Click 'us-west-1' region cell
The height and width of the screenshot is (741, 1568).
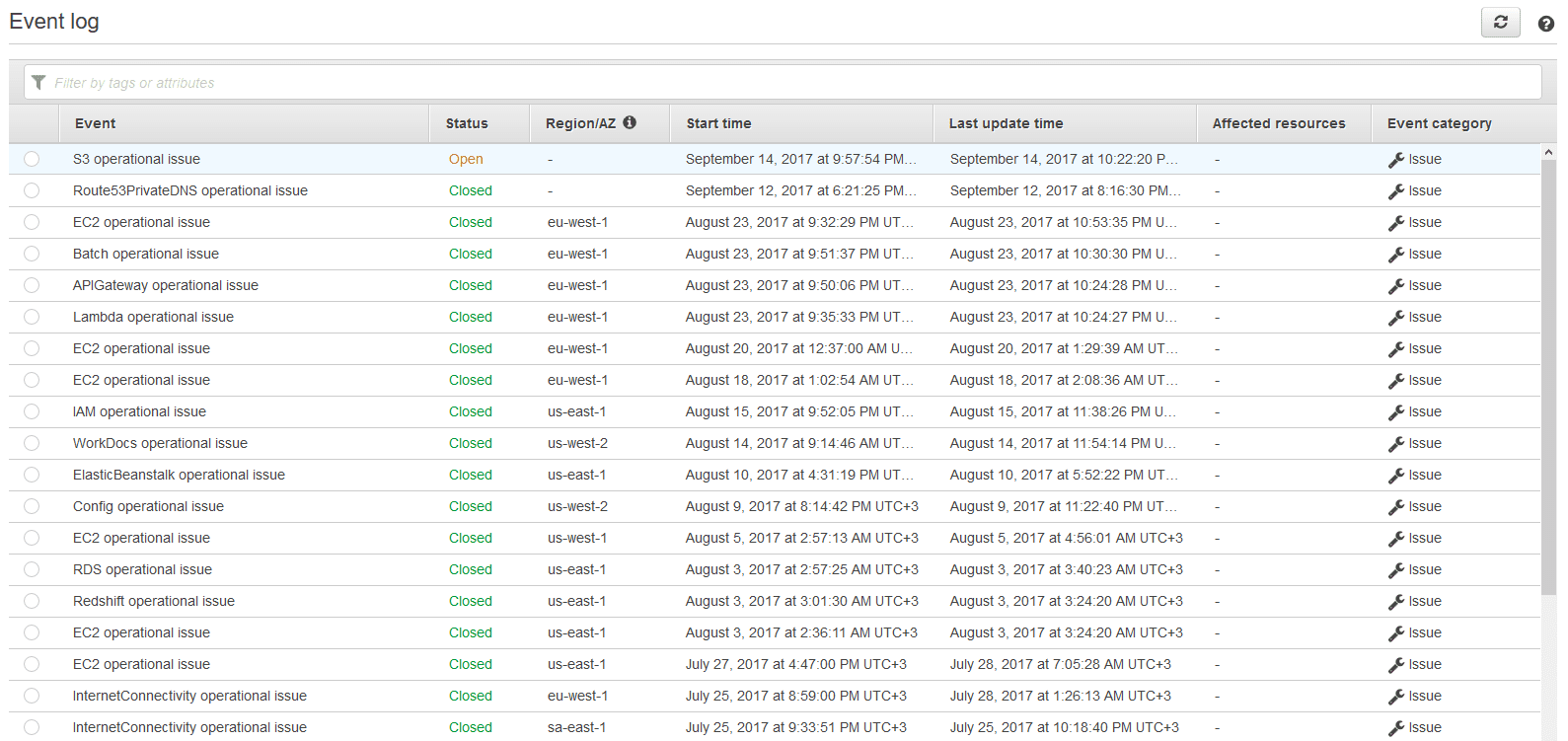577,538
